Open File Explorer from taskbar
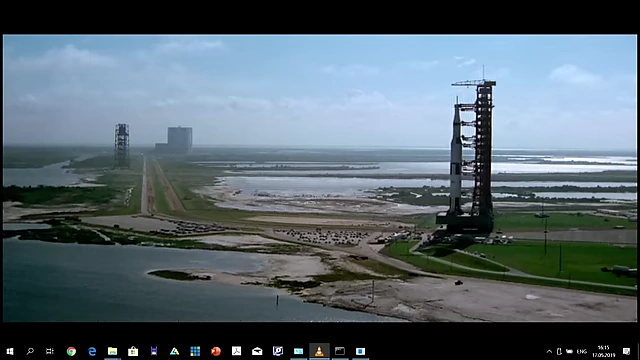This screenshot has height=360, width=640. pos(112,351)
